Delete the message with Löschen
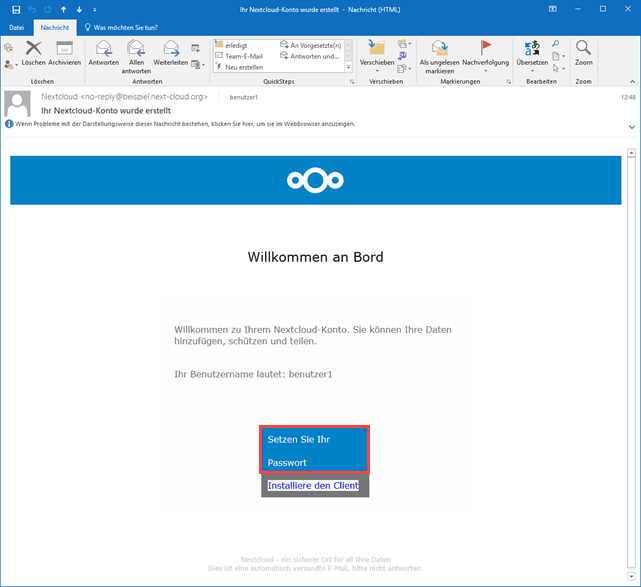Viewport: 641px width, 587px height. 34,54
